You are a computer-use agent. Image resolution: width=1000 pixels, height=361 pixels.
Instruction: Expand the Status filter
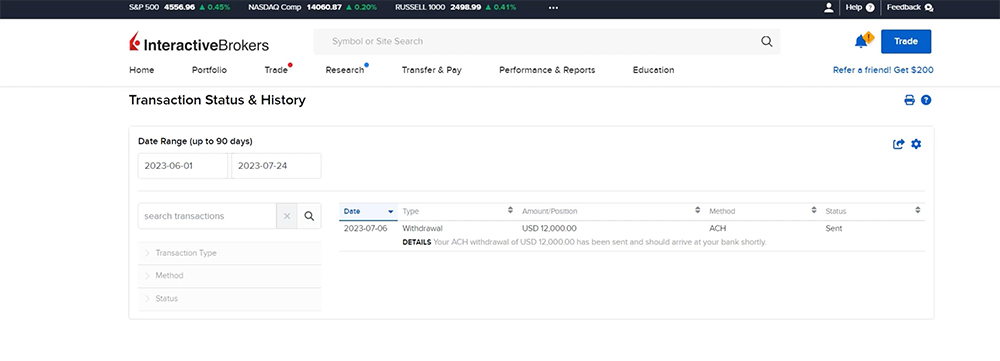tap(230, 298)
